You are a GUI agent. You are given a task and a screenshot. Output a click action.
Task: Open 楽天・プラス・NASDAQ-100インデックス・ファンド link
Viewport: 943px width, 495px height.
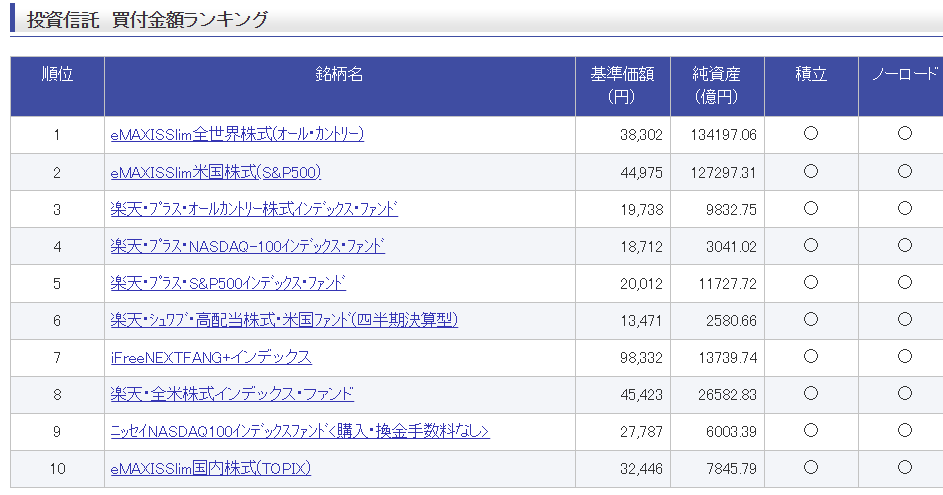247,246
